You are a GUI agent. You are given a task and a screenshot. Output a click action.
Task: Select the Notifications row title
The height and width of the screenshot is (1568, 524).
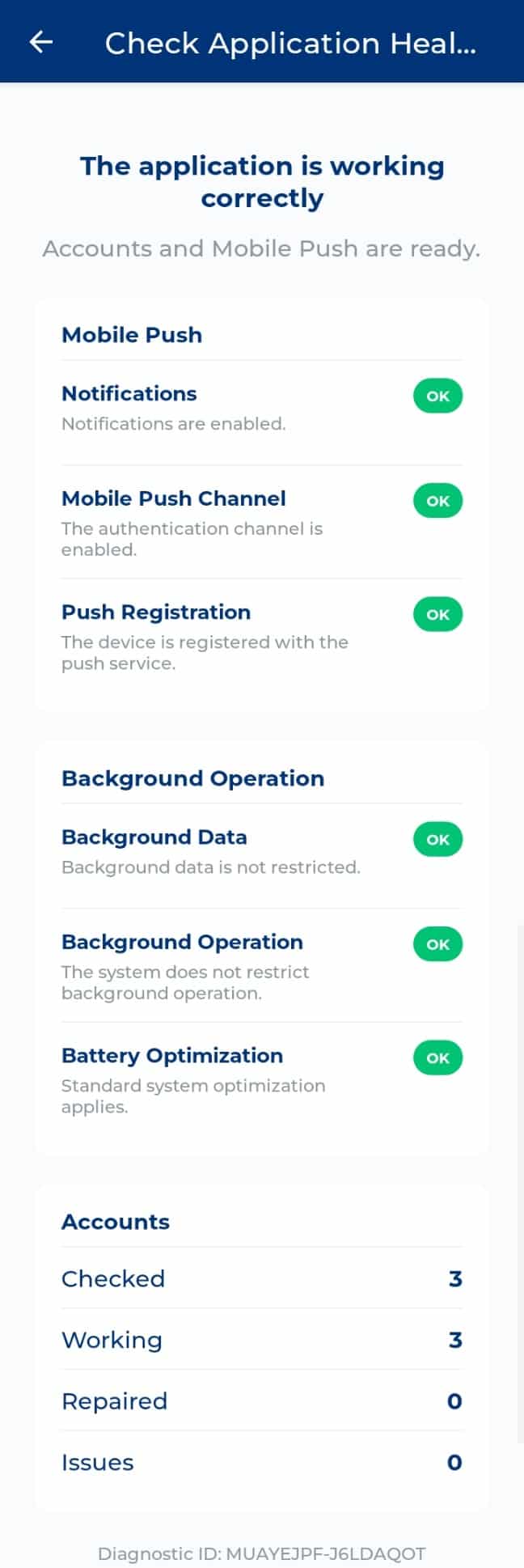(x=129, y=393)
